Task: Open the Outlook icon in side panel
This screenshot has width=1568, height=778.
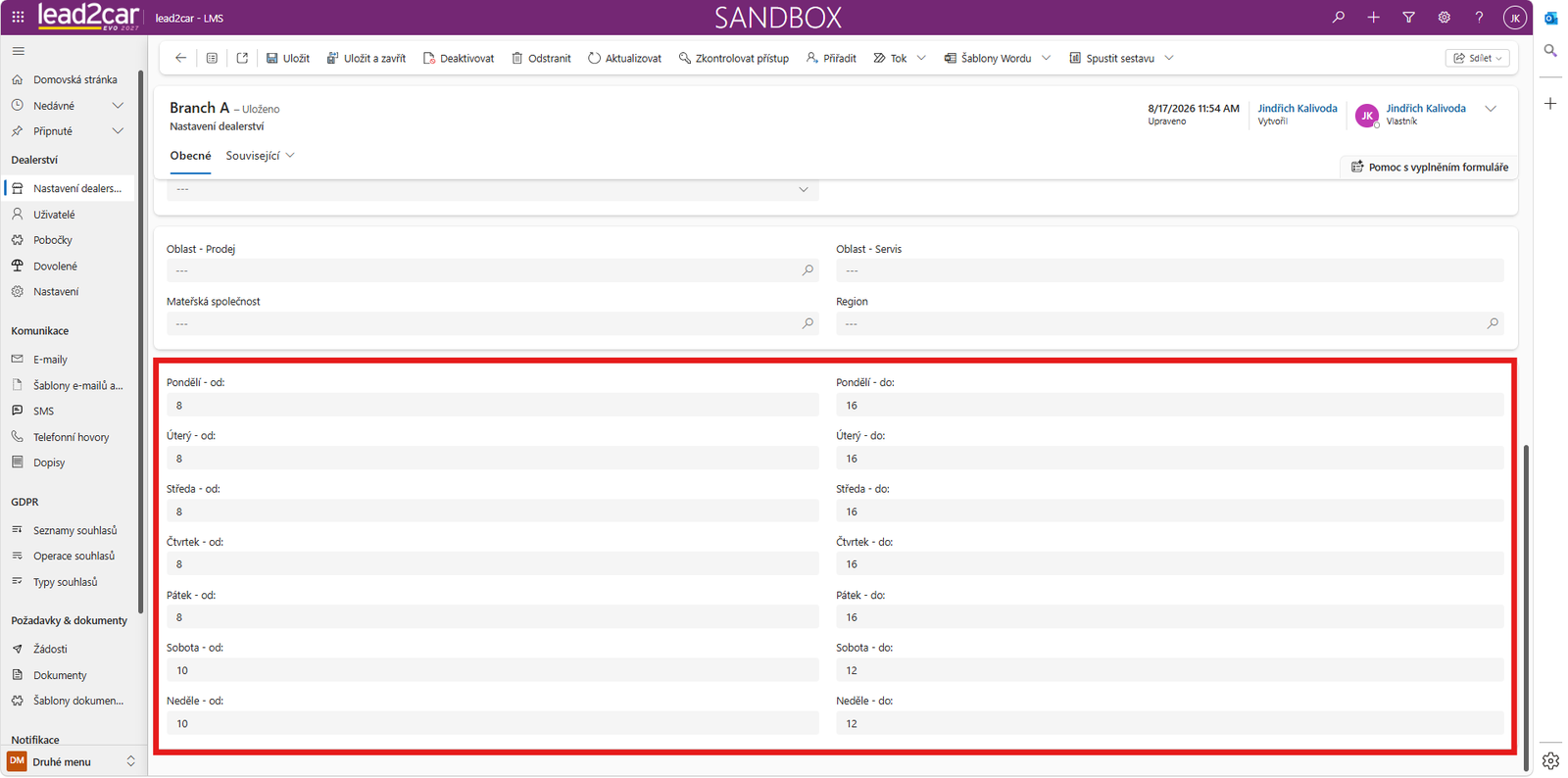Action: coord(1550,18)
